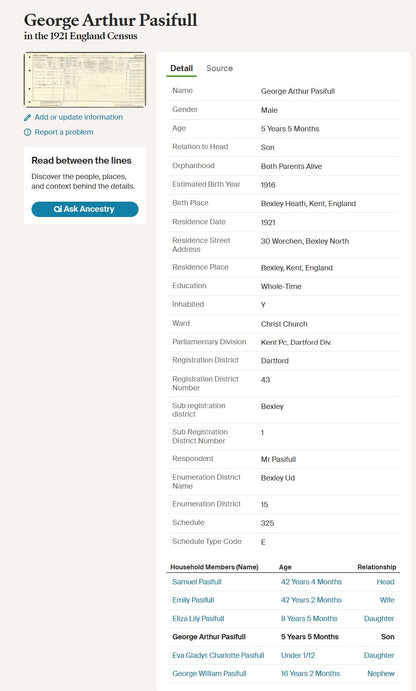Open Samuel Pasifull's record
Screen dimensions: 416x691
(197, 582)
